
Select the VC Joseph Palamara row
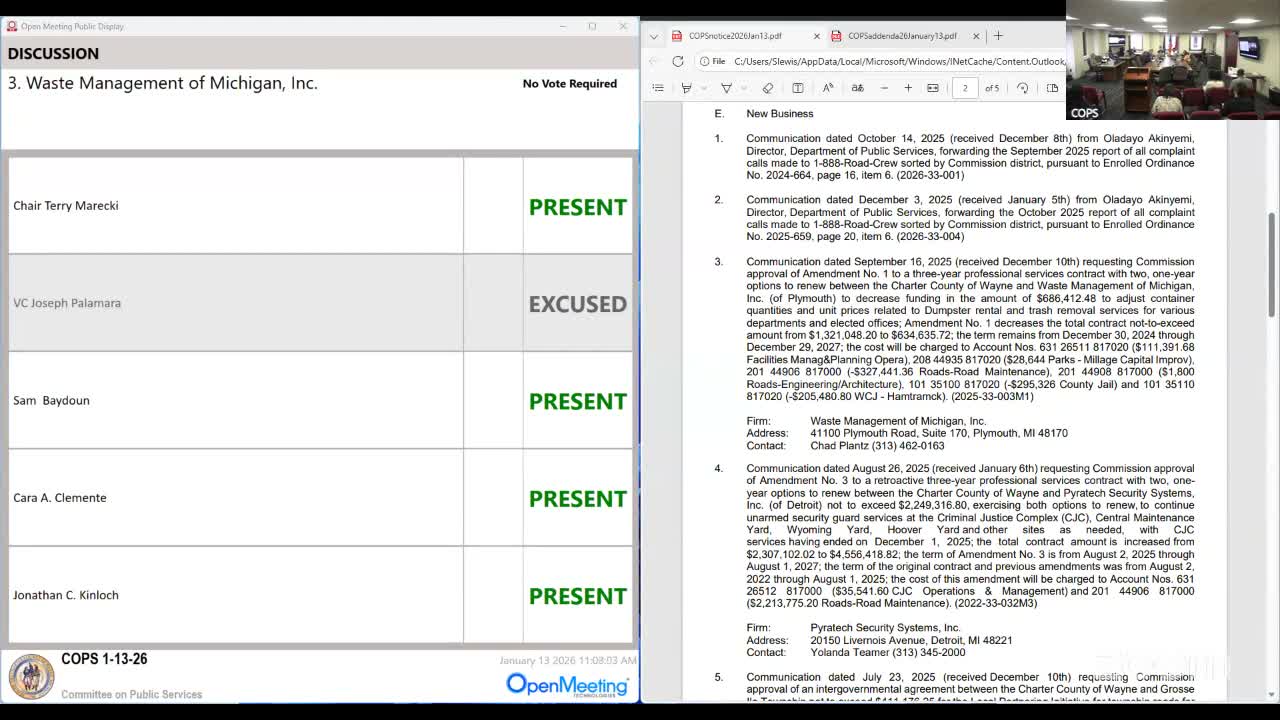click(320, 303)
